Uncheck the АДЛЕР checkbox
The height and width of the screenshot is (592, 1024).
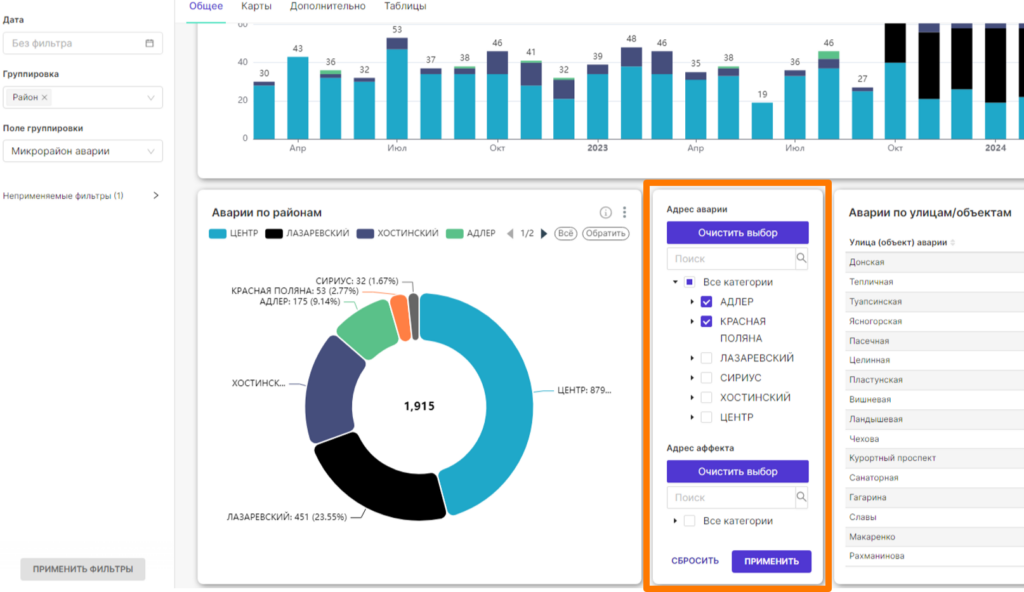[706, 302]
